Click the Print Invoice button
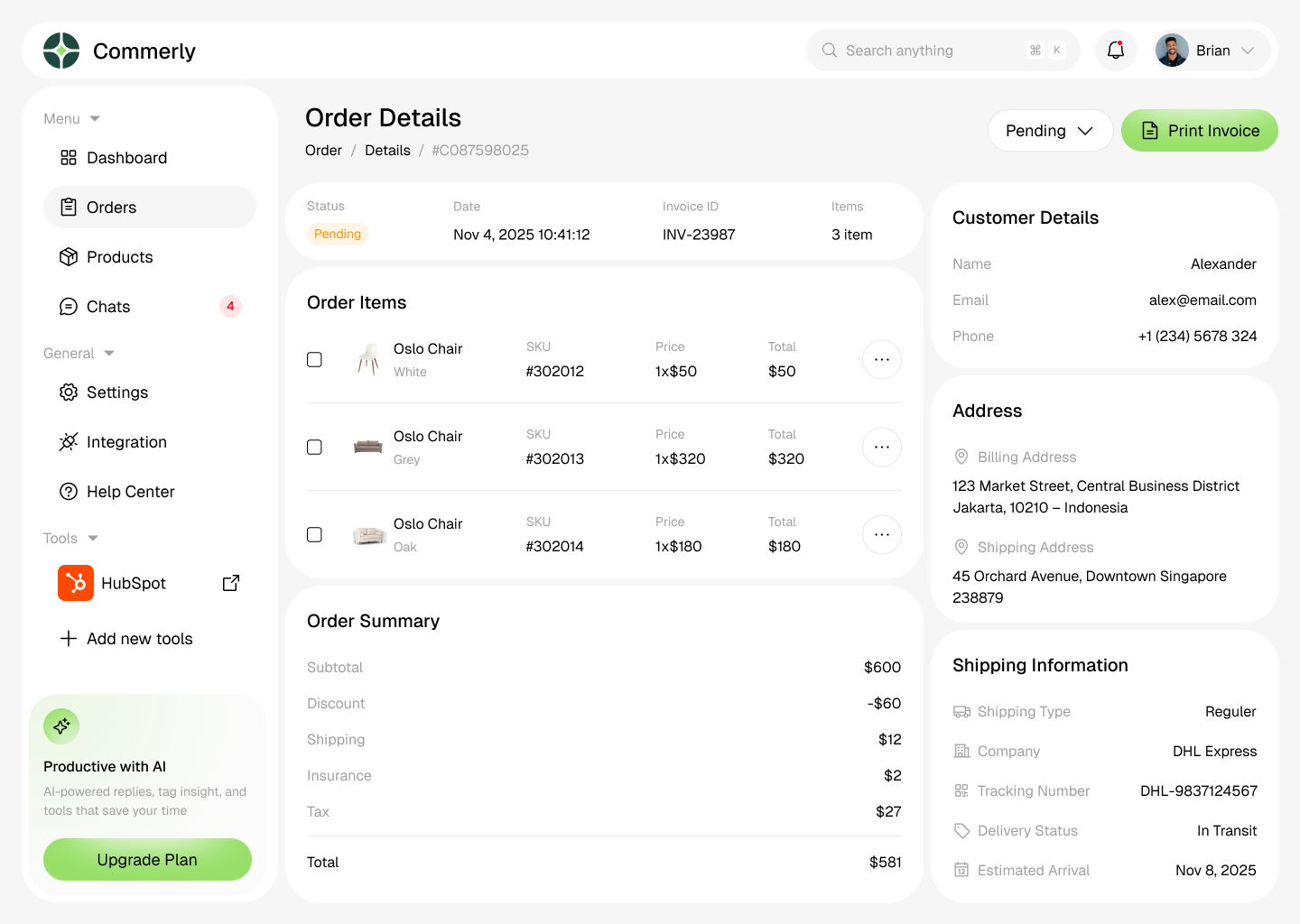The width and height of the screenshot is (1300, 924). 1199,130
